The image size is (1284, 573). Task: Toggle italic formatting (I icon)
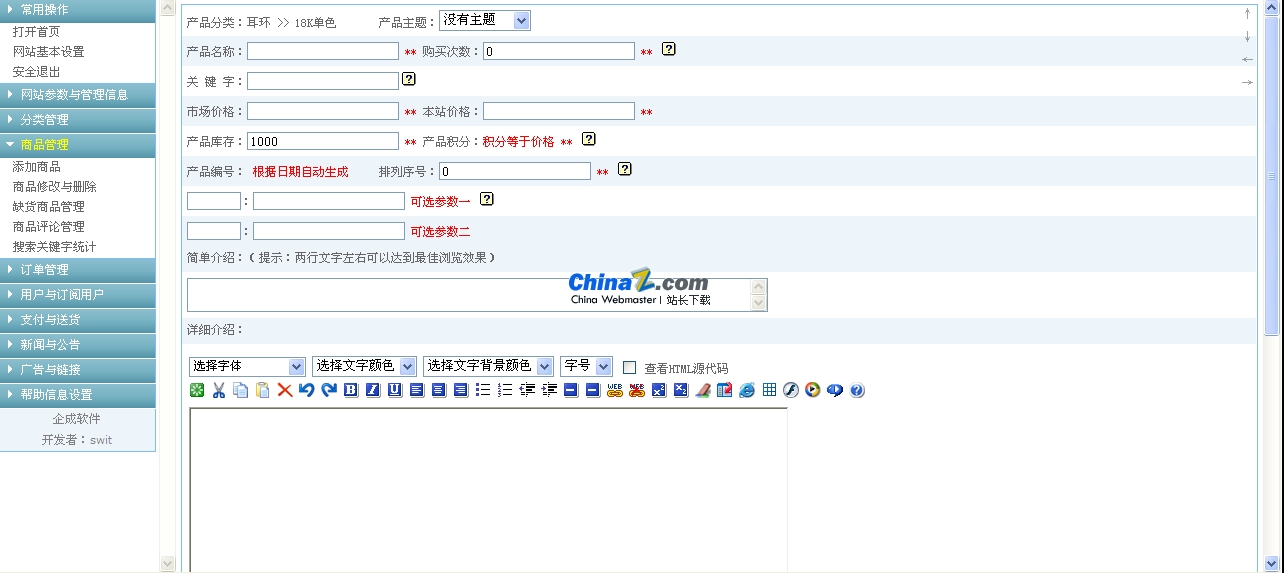(373, 390)
